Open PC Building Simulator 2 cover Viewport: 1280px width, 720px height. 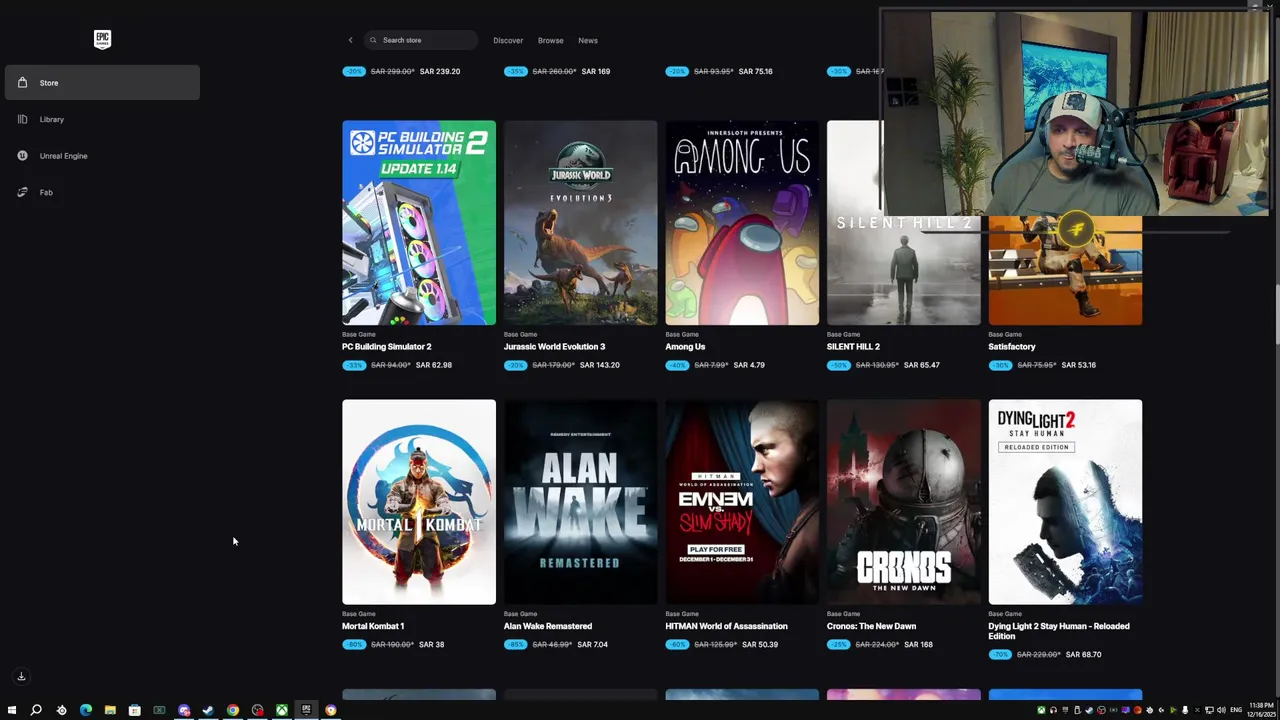point(419,223)
